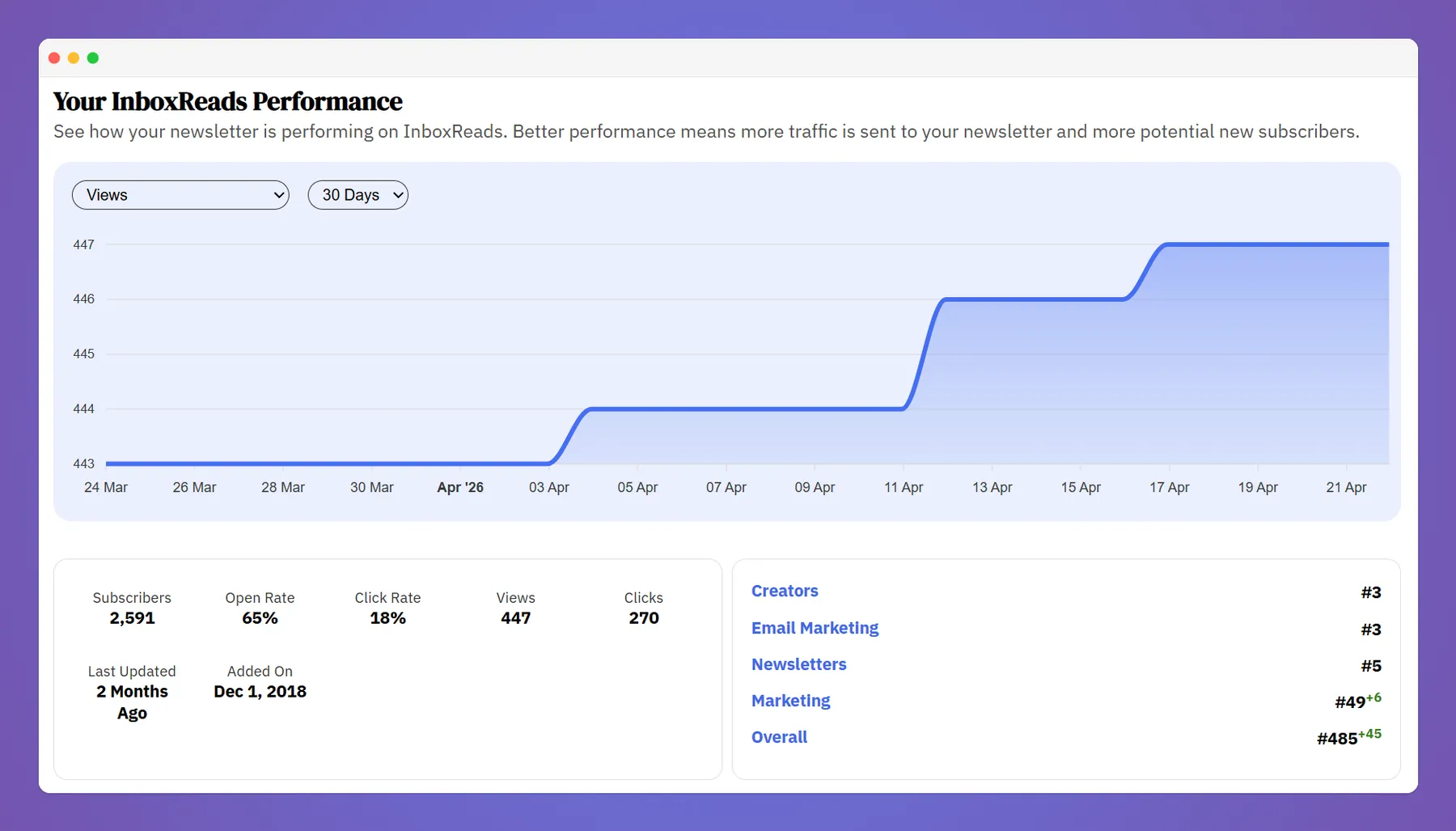Click the Click Rate value 18%
The image size is (1456, 831).
click(387, 618)
